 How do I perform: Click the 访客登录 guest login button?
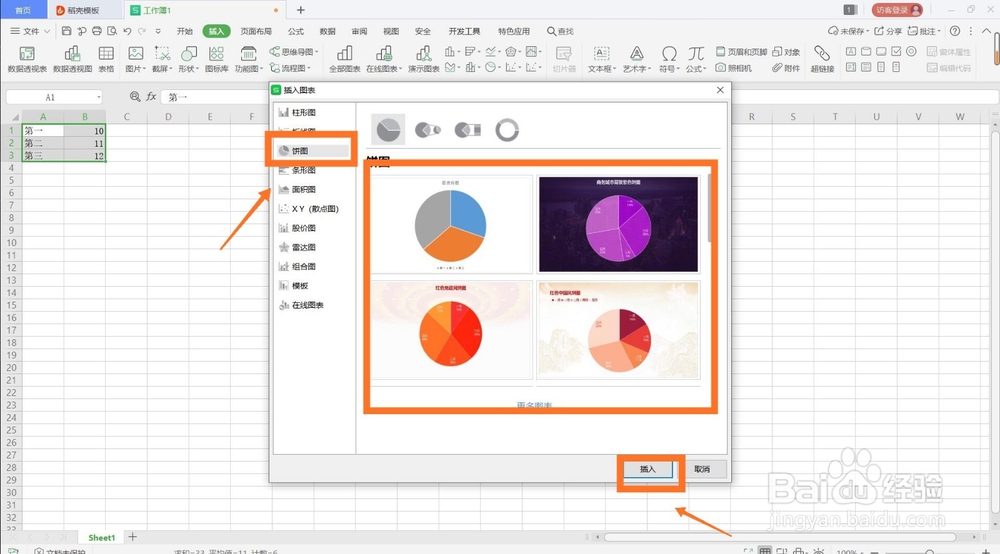click(x=897, y=10)
